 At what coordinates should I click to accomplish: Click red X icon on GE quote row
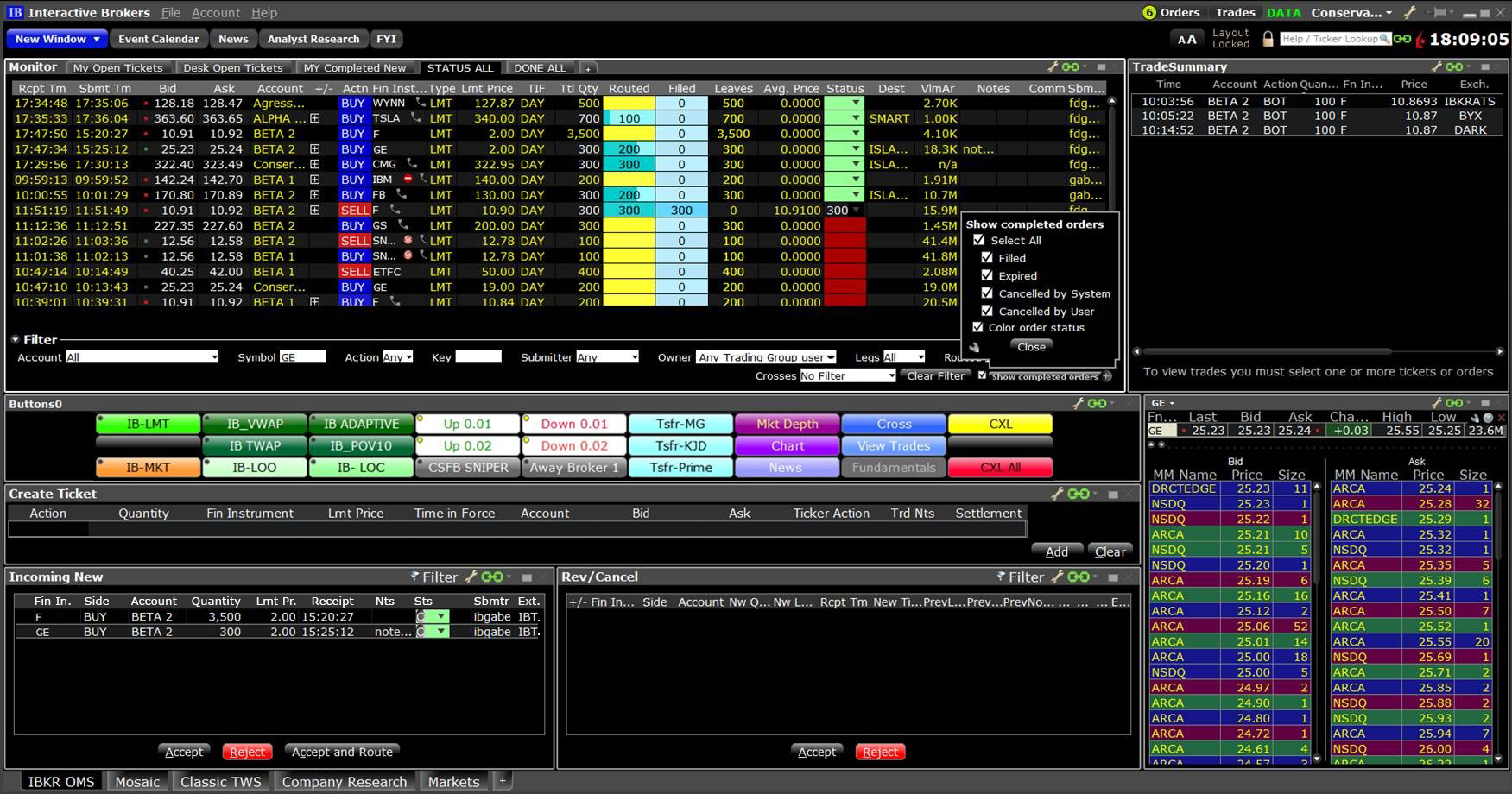coord(1501,418)
